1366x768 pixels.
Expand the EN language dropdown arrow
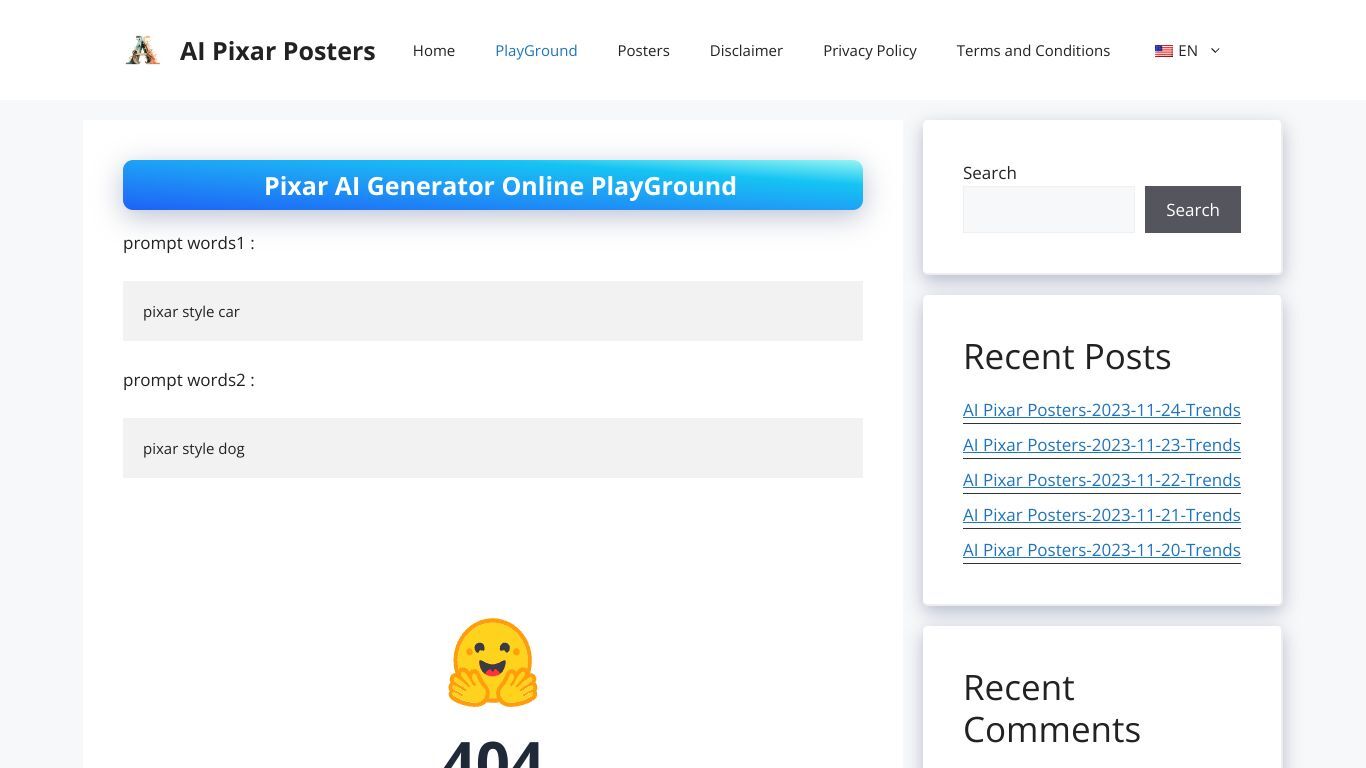click(x=1215, y=51)
